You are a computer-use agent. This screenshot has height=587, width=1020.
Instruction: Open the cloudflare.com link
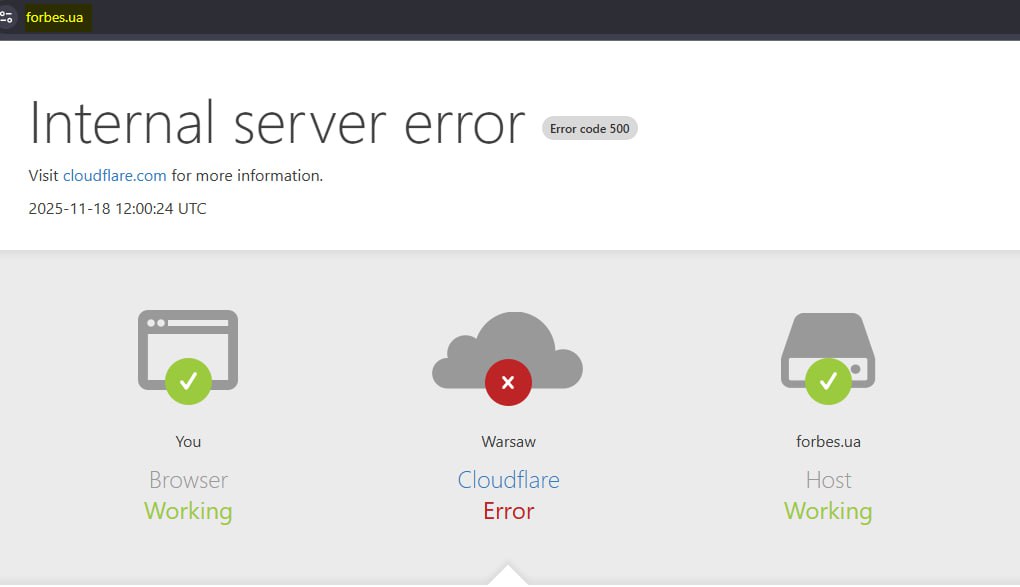[x=114, y=175]
